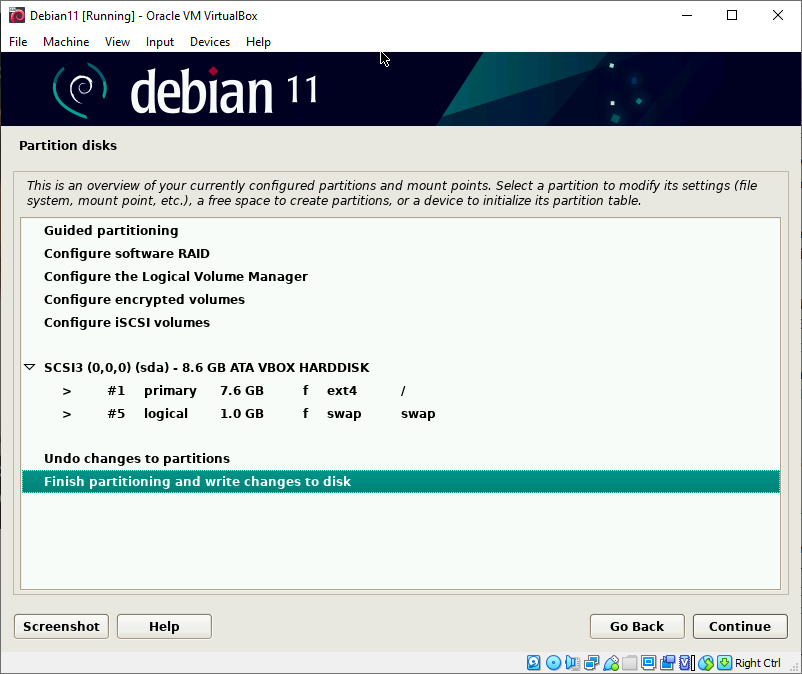Click the VirtualBox window title icon

click(x=17, y=15)
